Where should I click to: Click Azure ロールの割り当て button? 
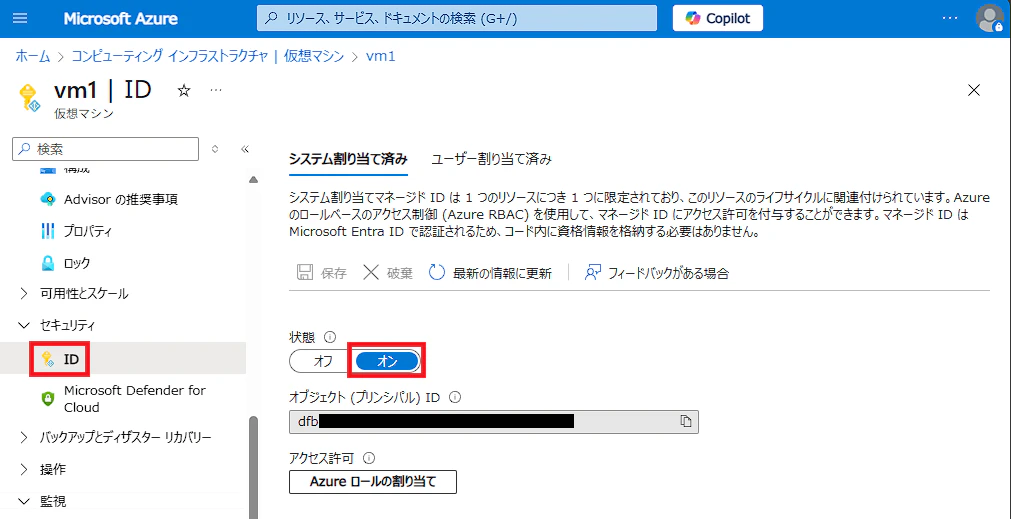coord(373,482)
